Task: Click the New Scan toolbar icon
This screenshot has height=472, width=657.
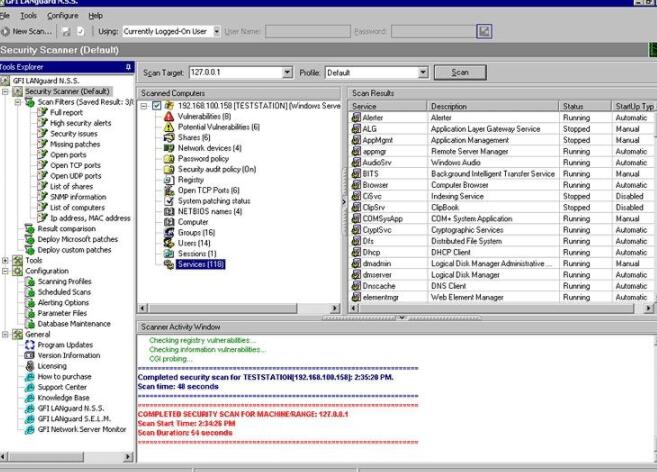Action: pos(5,31)
